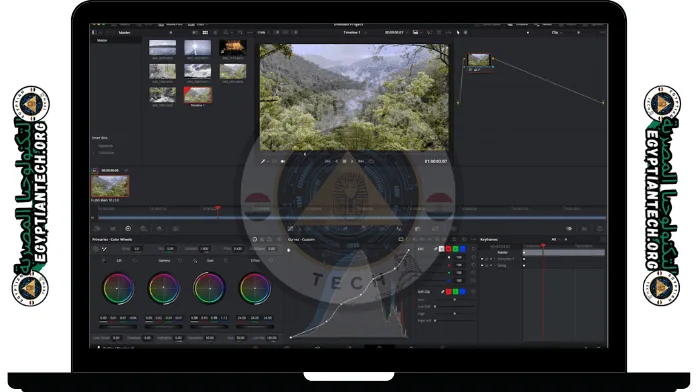
Task: Jump to first frame in viewer
Action: click(x=328, y=161)
